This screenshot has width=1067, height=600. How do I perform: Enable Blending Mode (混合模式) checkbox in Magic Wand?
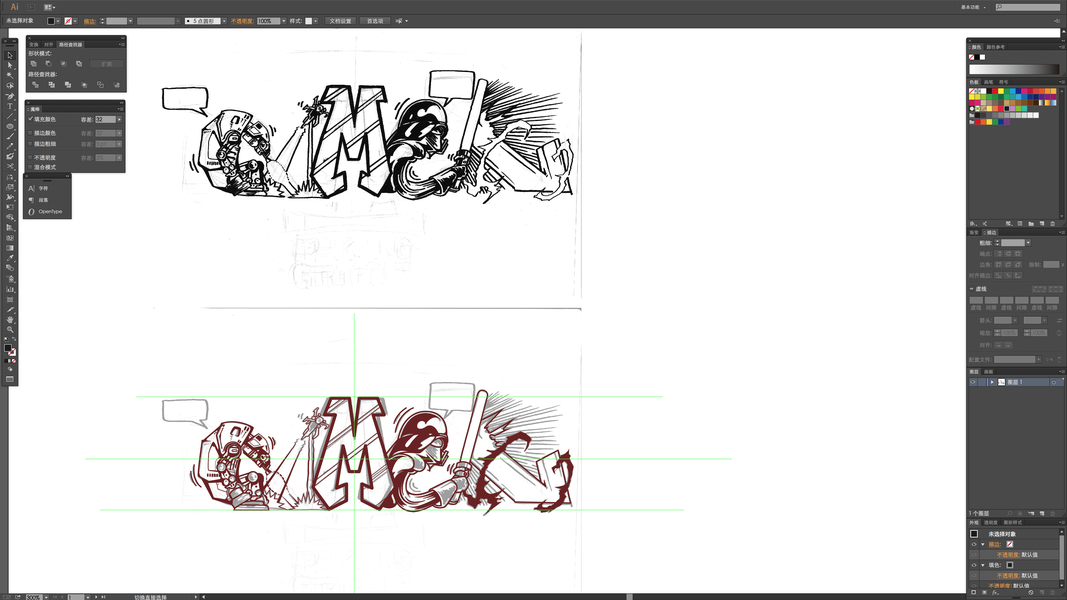(x=30, y=167)
